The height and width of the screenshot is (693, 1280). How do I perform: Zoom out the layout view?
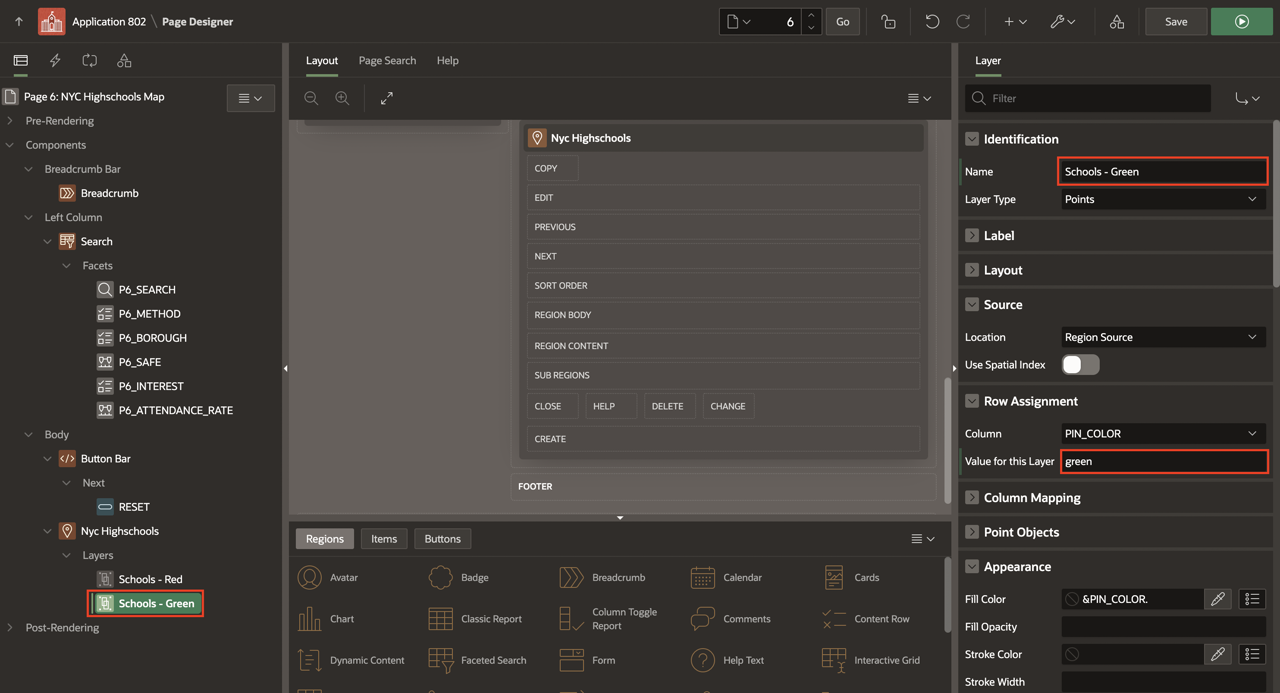[x=311, y=98]
